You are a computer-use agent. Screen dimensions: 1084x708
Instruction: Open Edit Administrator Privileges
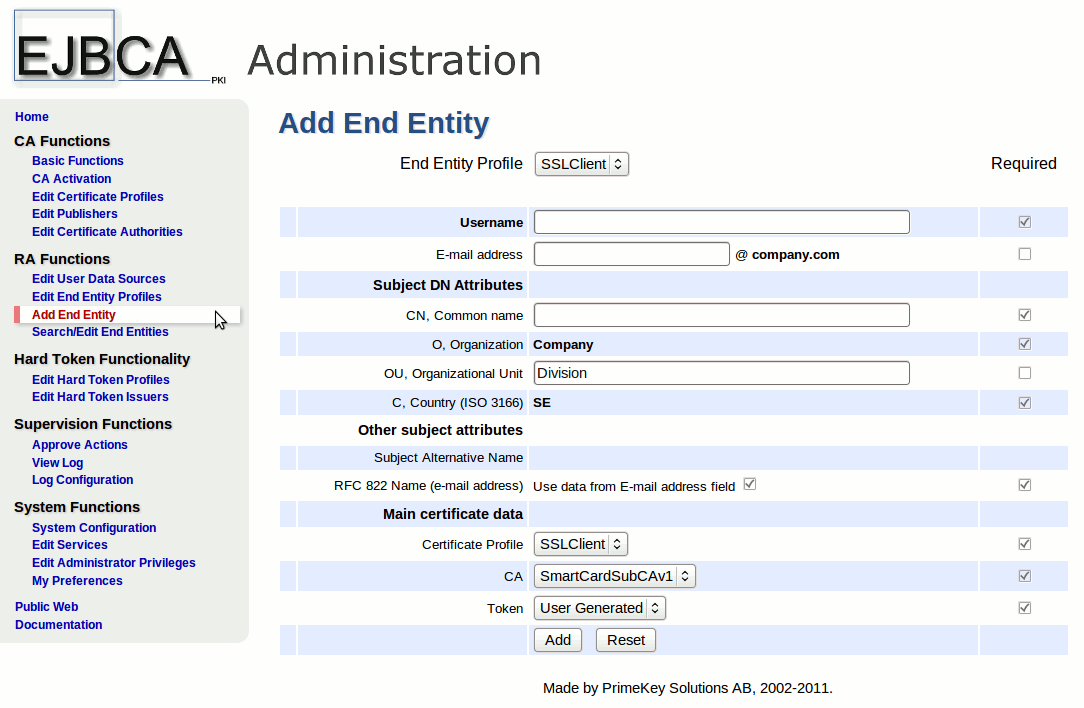click(x=113, y=563)
